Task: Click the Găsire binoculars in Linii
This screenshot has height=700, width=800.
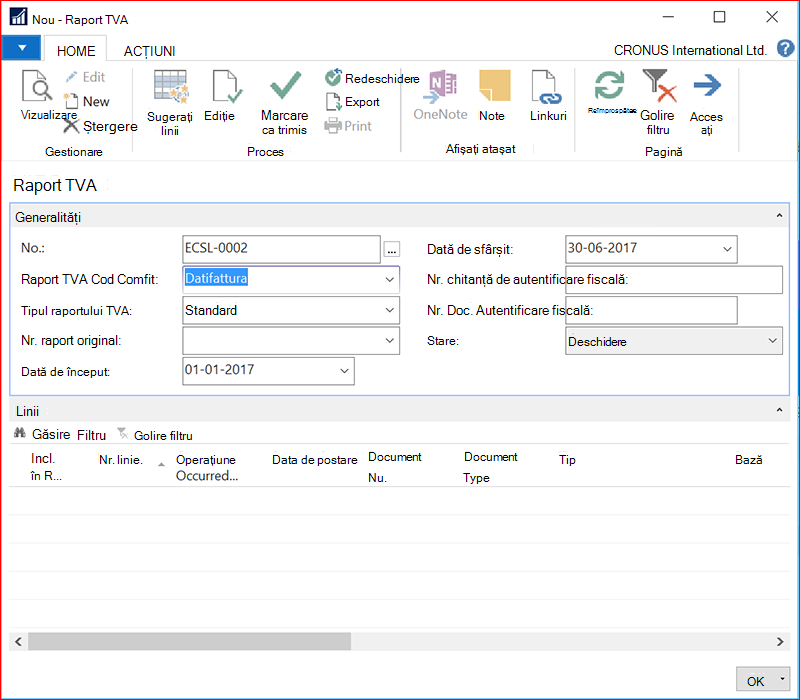Action: (20, 434)
